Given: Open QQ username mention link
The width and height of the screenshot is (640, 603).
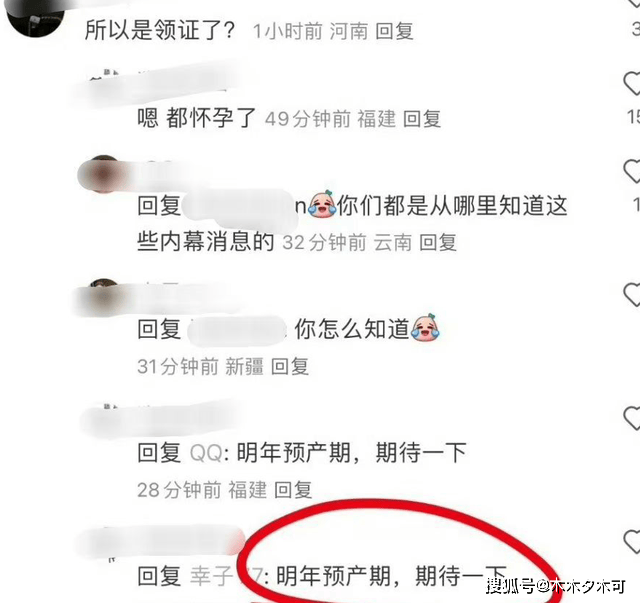Looking at the screenshot, I should (x=206, y=453).
